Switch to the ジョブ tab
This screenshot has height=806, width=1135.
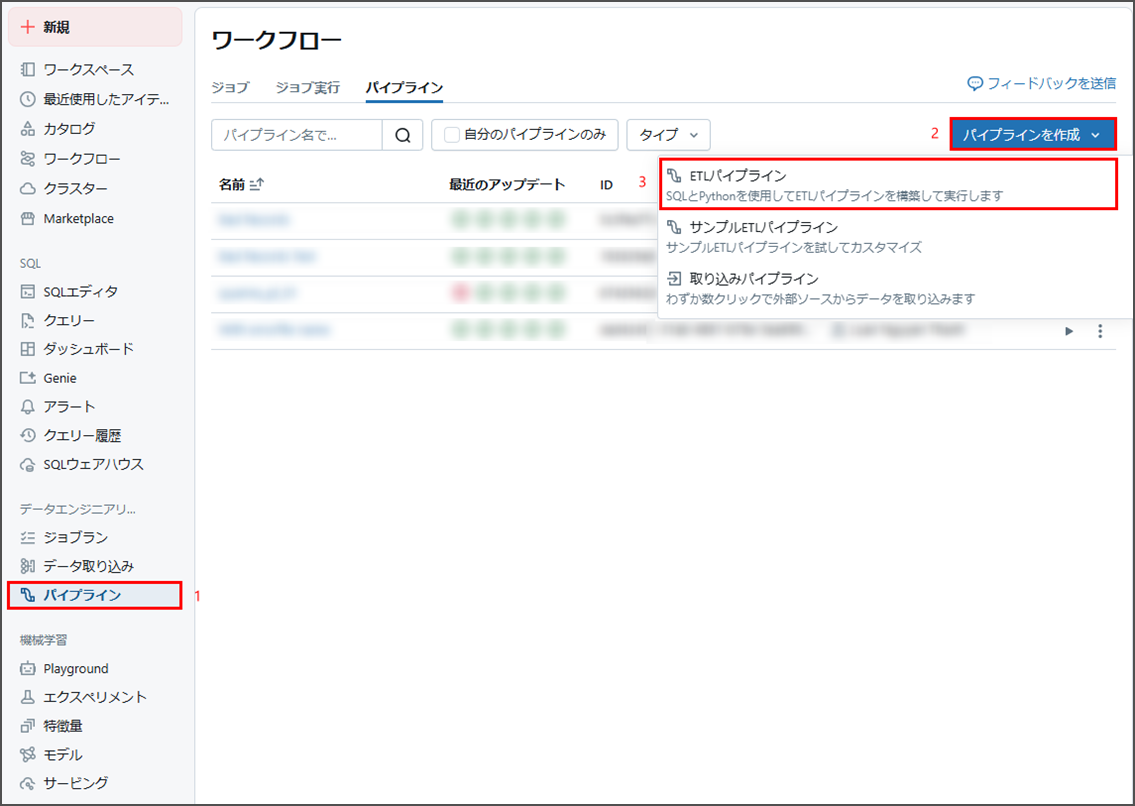[230, 88]
